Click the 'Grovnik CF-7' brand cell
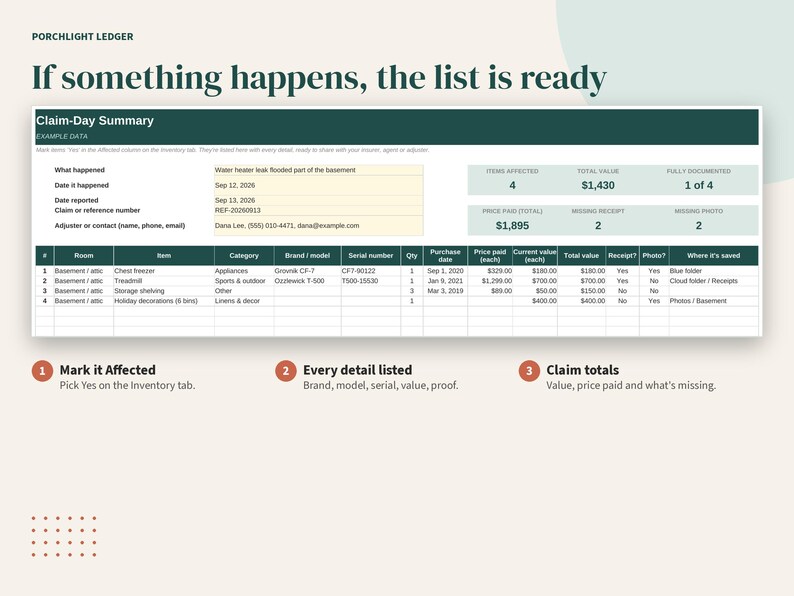The image size is (794, 596). 307,271
